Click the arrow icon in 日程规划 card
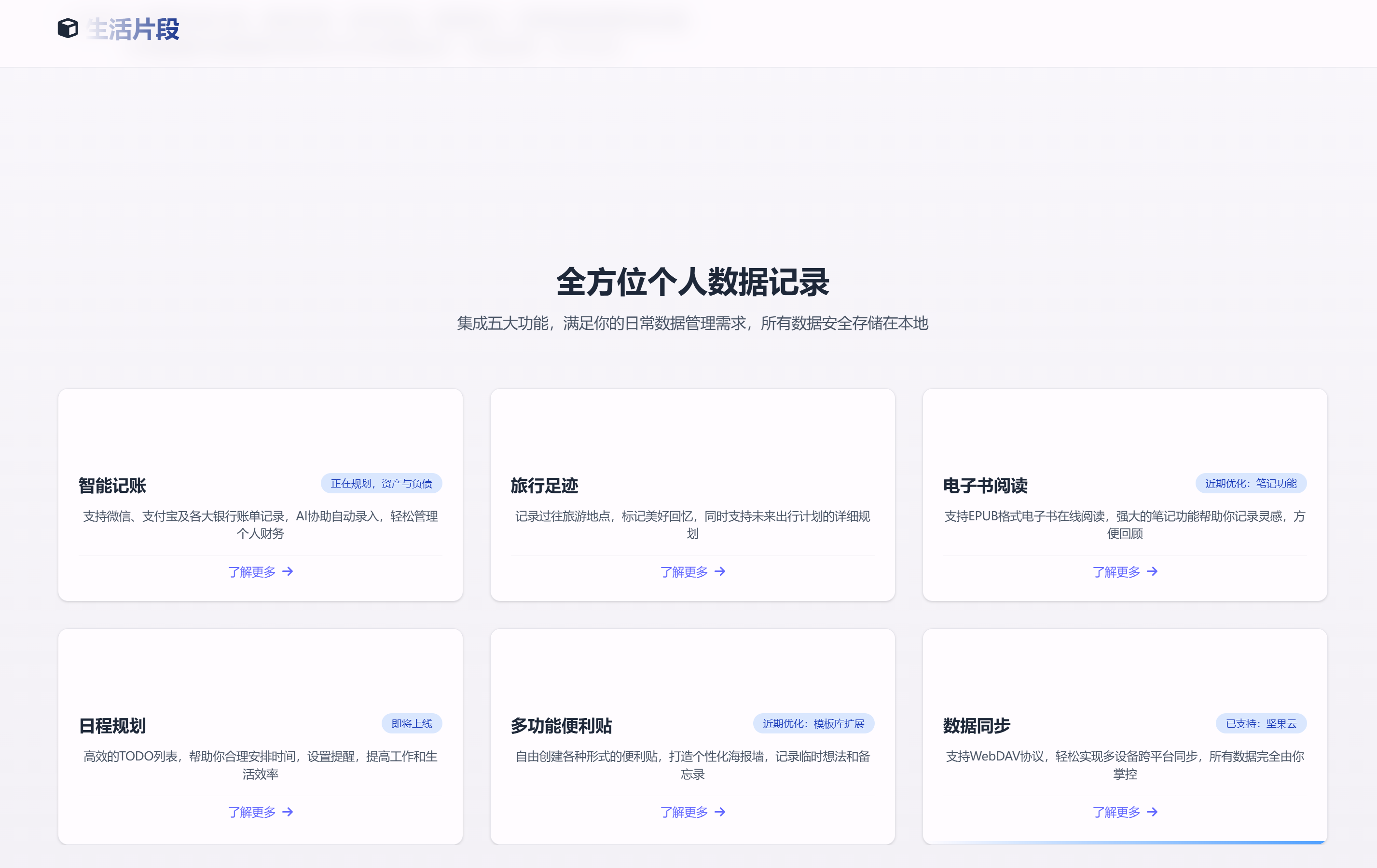 coord(288,812)
